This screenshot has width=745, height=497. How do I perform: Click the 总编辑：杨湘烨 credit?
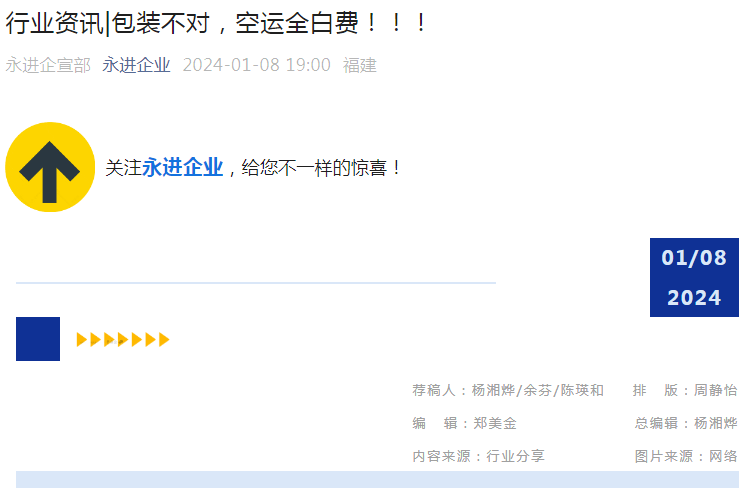pos(686,423)
